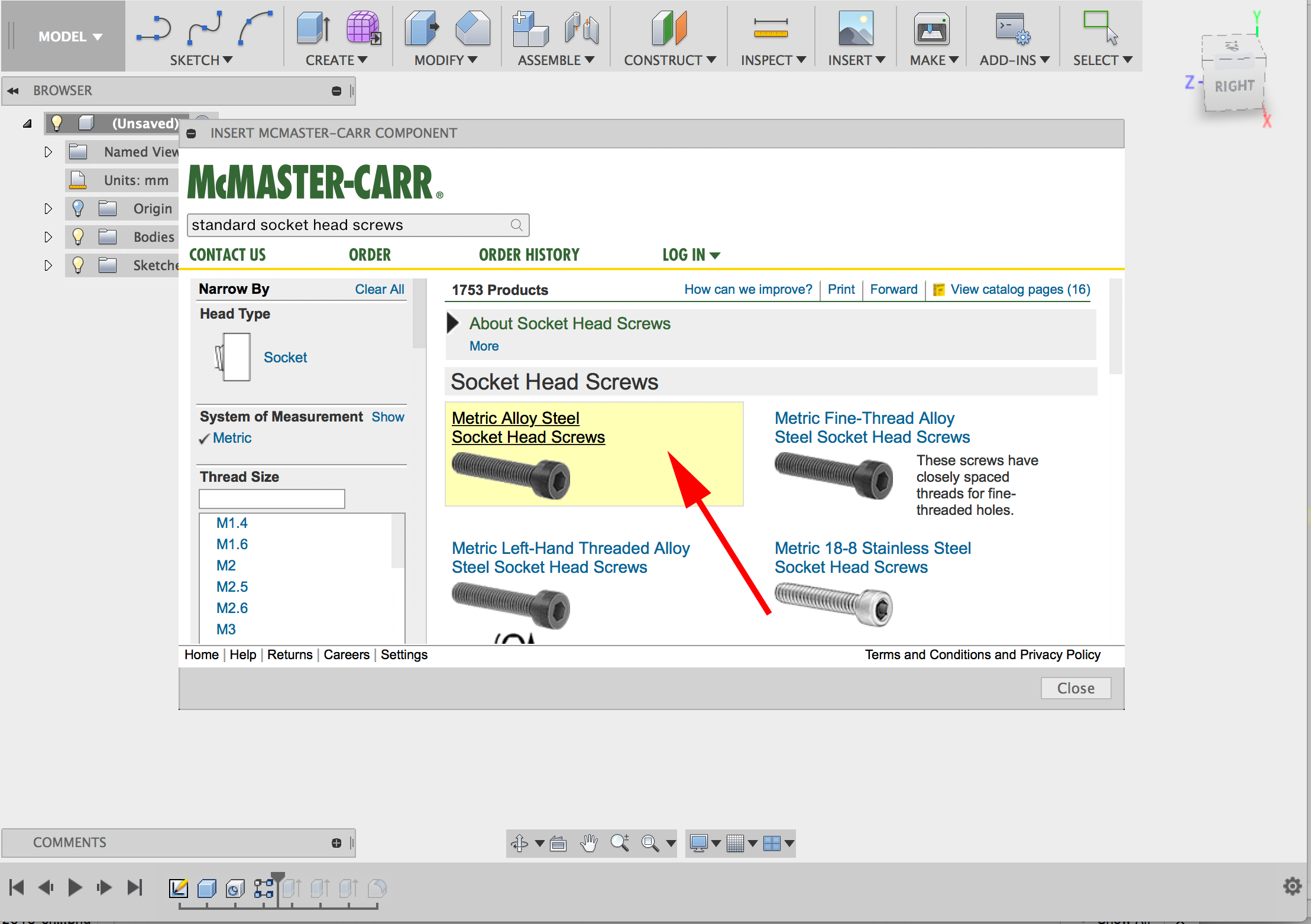1311x924 pixels.
Task: Click the Thread Size filter input field
Action: [272, 498]
